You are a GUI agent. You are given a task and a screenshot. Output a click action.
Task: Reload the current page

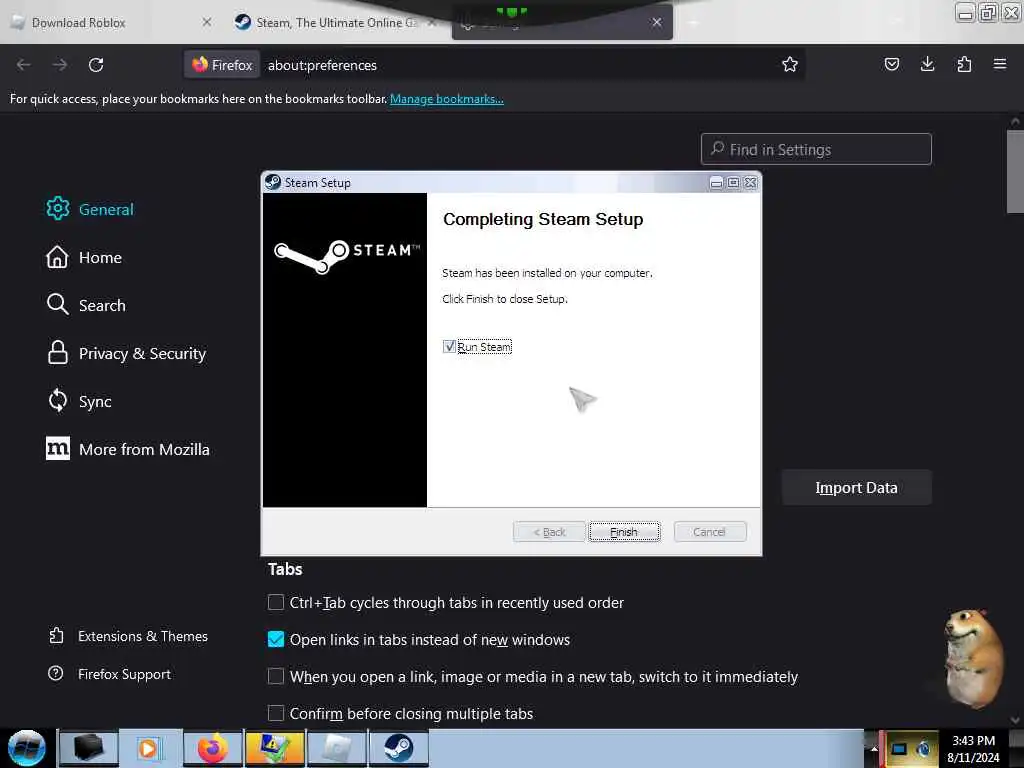pos(96,65)
